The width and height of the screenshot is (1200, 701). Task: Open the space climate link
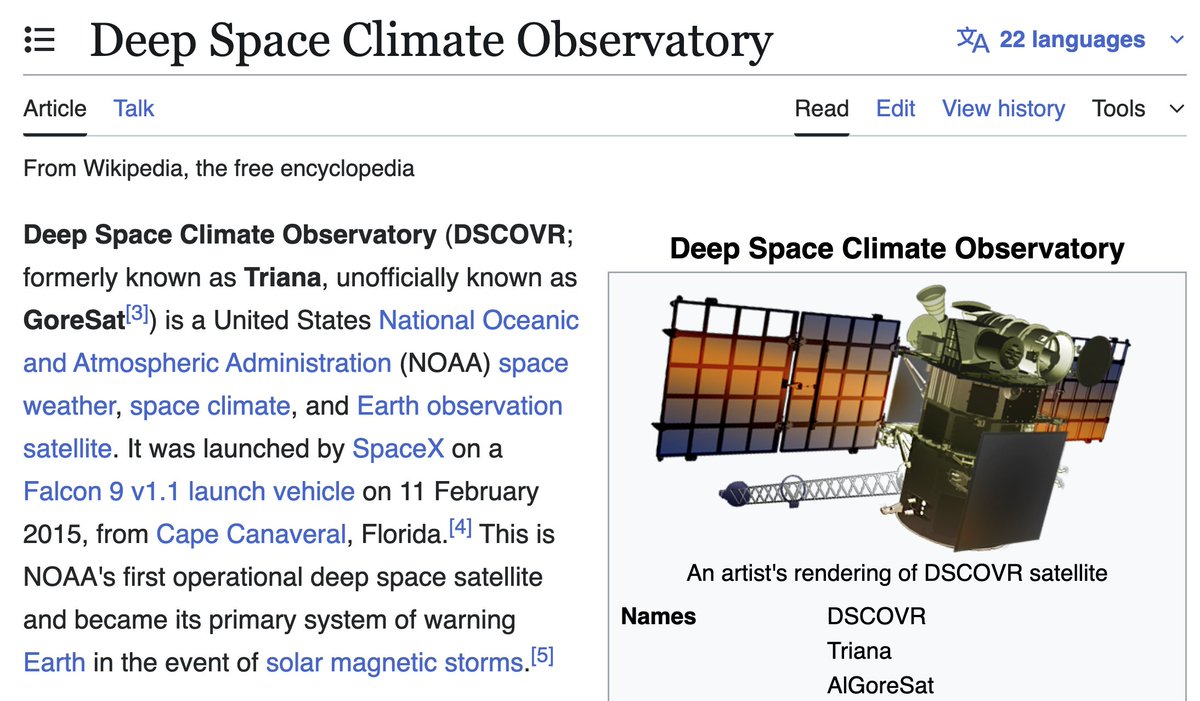pos(210,406)
